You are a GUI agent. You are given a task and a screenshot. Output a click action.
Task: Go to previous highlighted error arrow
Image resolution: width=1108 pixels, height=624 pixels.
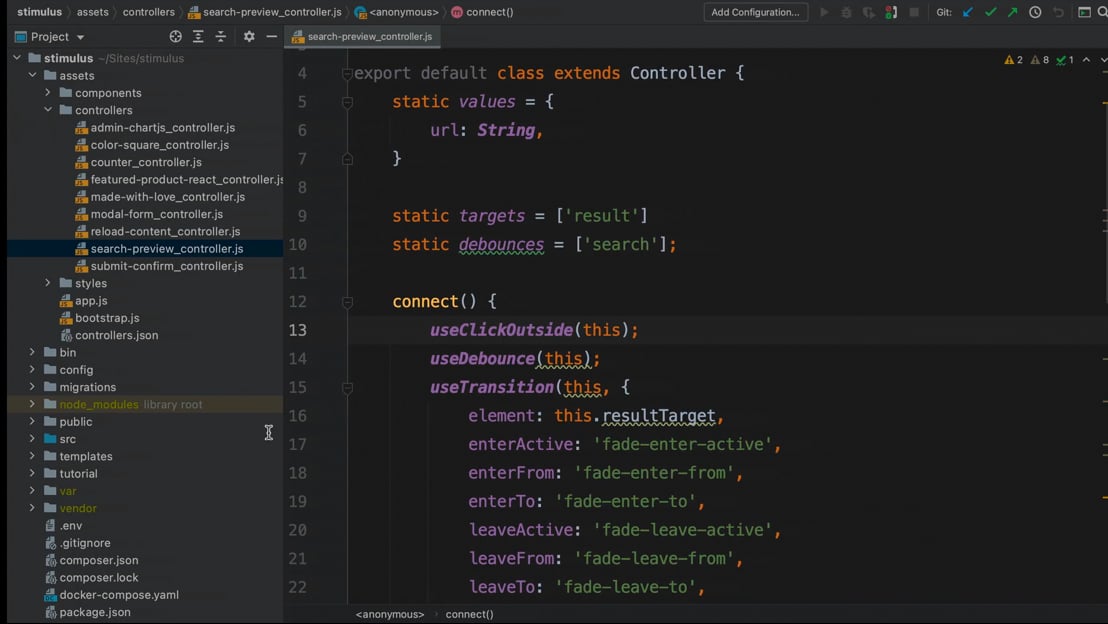click(1086, 60)
